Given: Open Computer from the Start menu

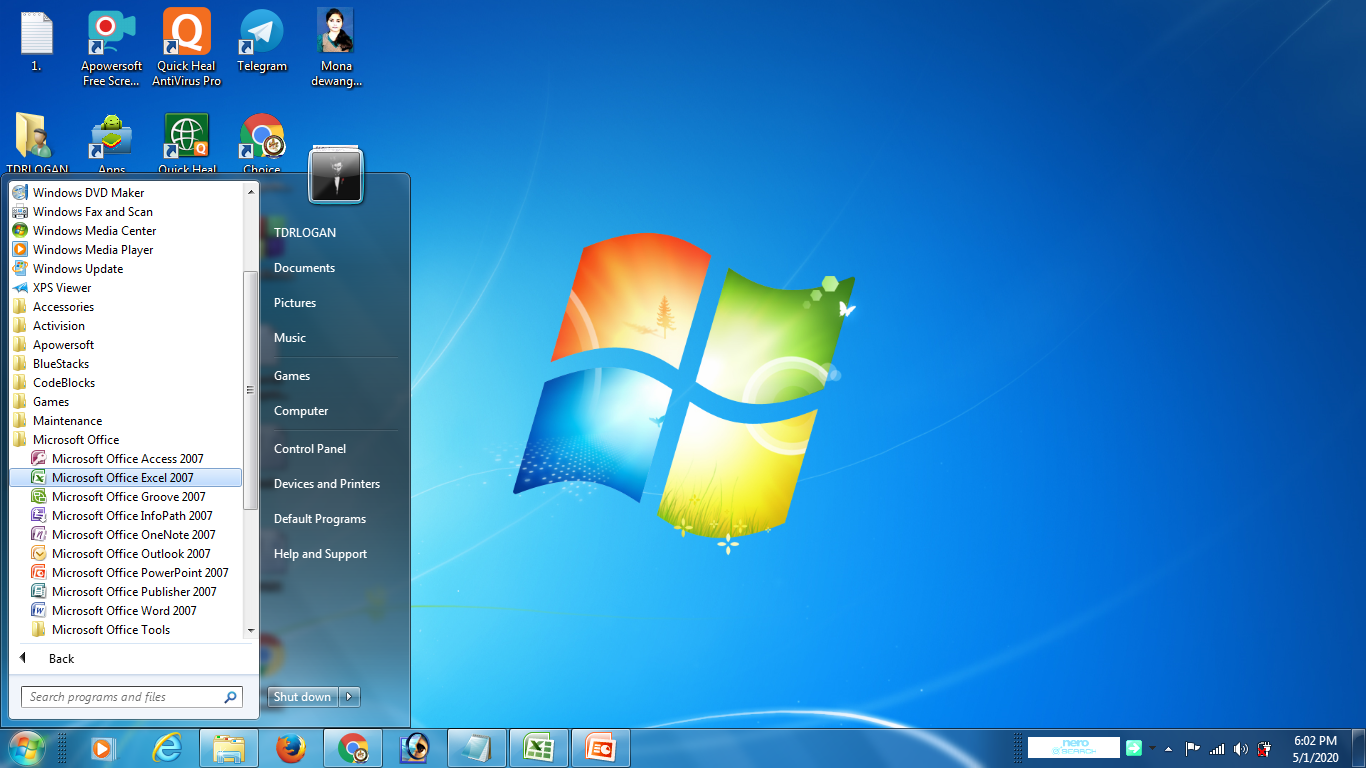Looking at the screenshot, I should coord(301,411).
